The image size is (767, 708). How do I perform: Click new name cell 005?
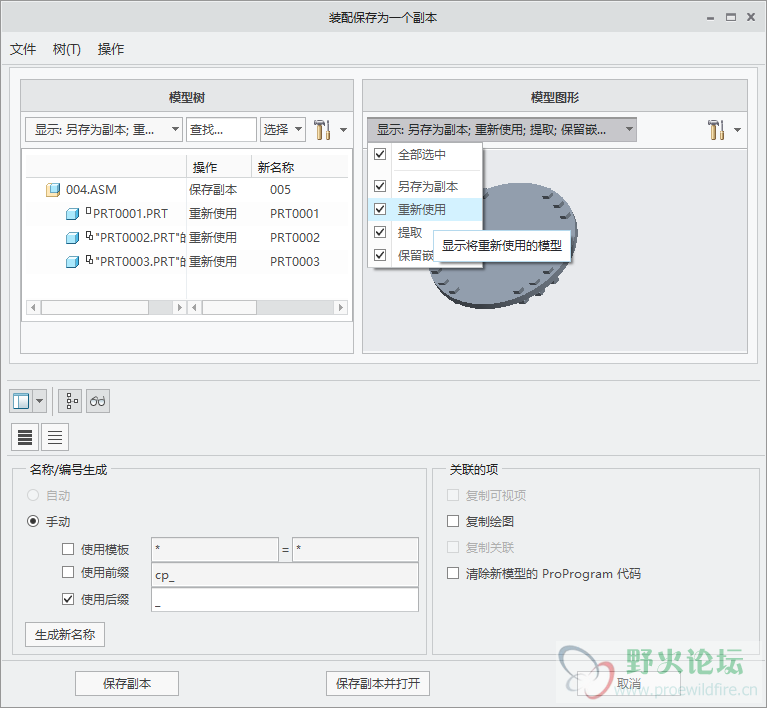[280, 189]
